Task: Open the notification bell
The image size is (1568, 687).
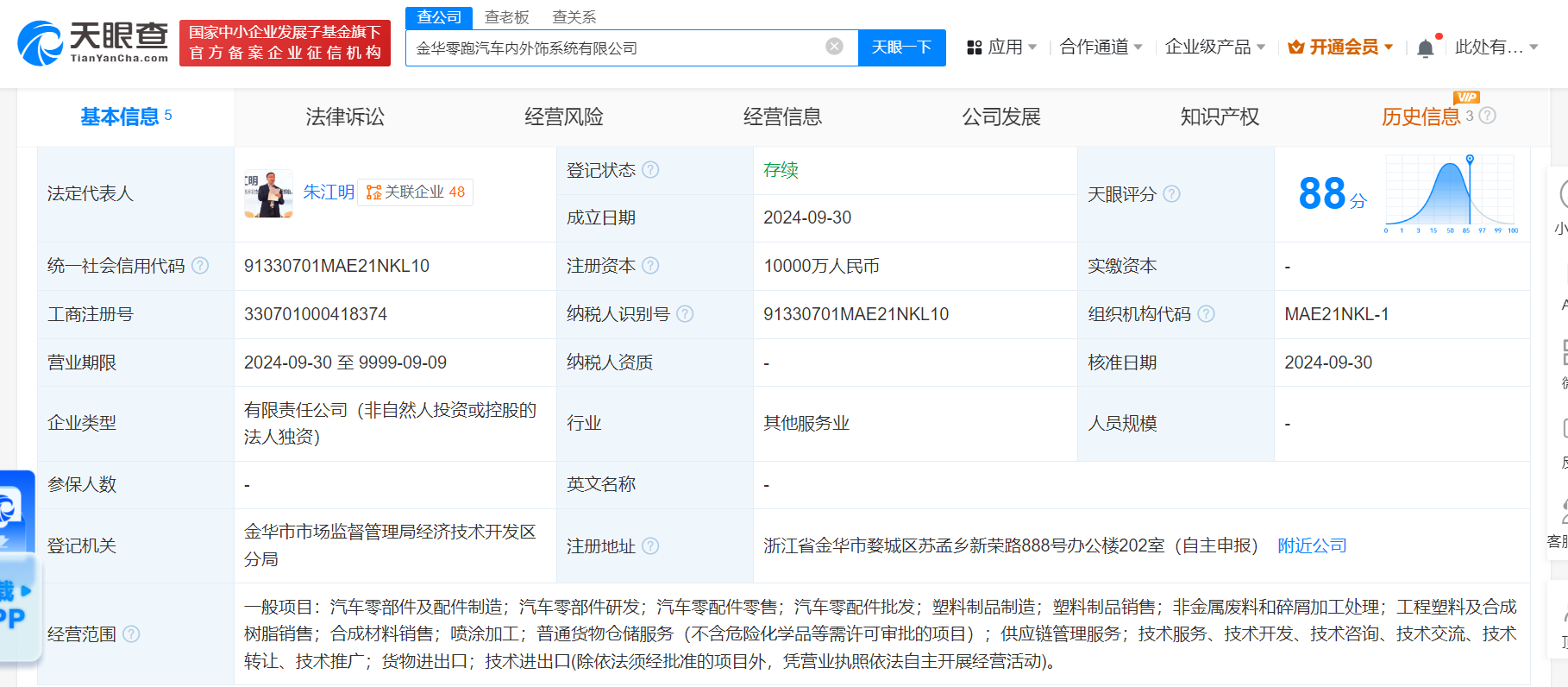Action: (1426, 48)
